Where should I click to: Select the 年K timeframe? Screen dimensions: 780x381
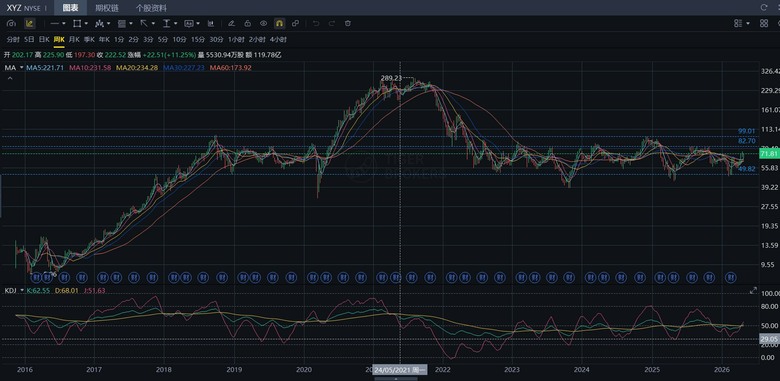[104, 39]
